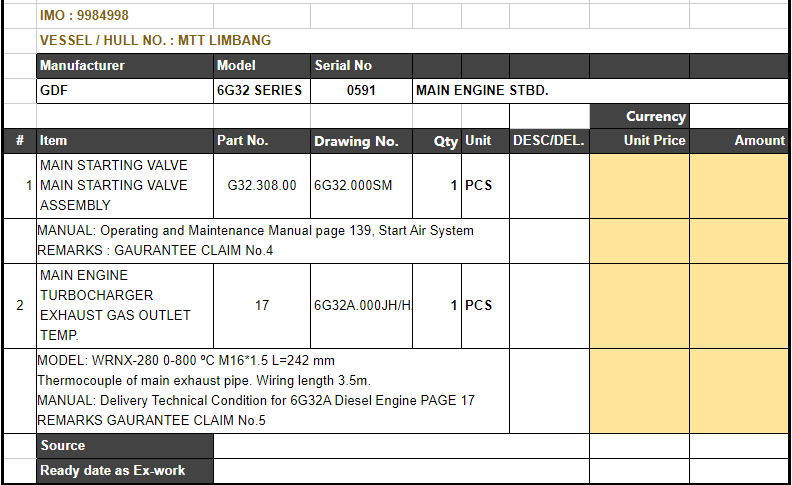Screen dimensions: 792x485
Task: Select the Amount column header
Action: (x=739, y=141)
